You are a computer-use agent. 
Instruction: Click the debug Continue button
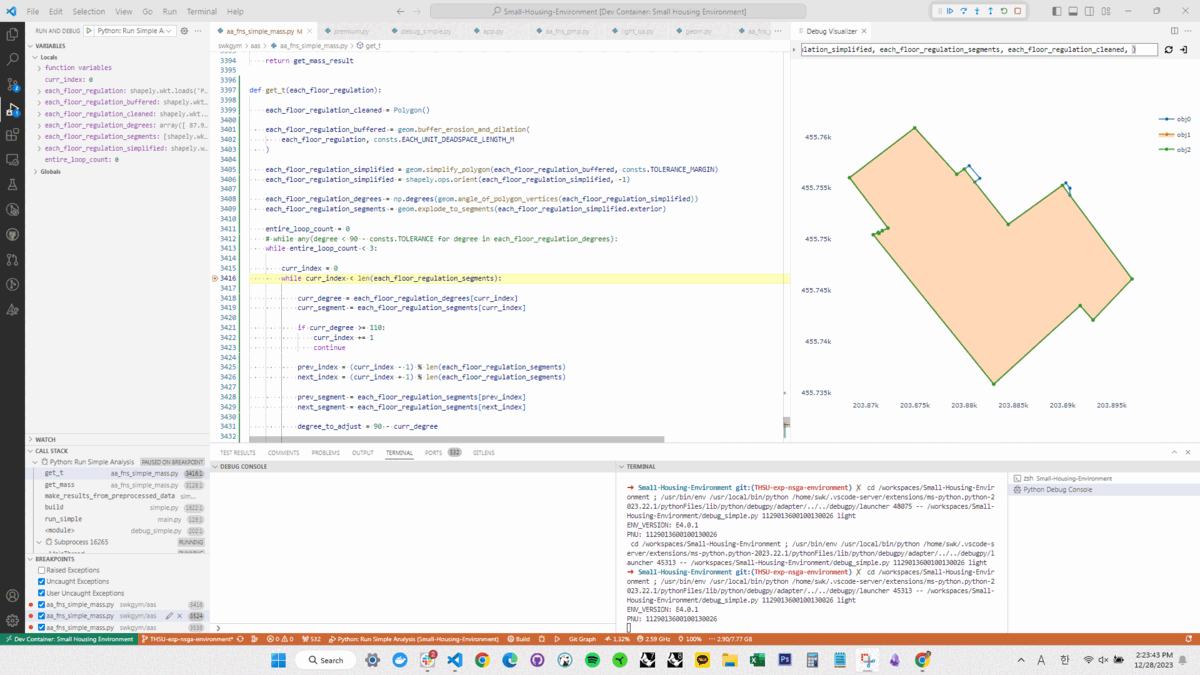pos(951,11)
